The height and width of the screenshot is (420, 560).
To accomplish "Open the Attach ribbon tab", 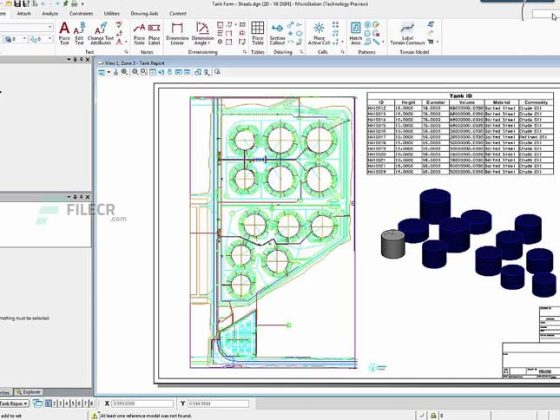I will [24, 14].
